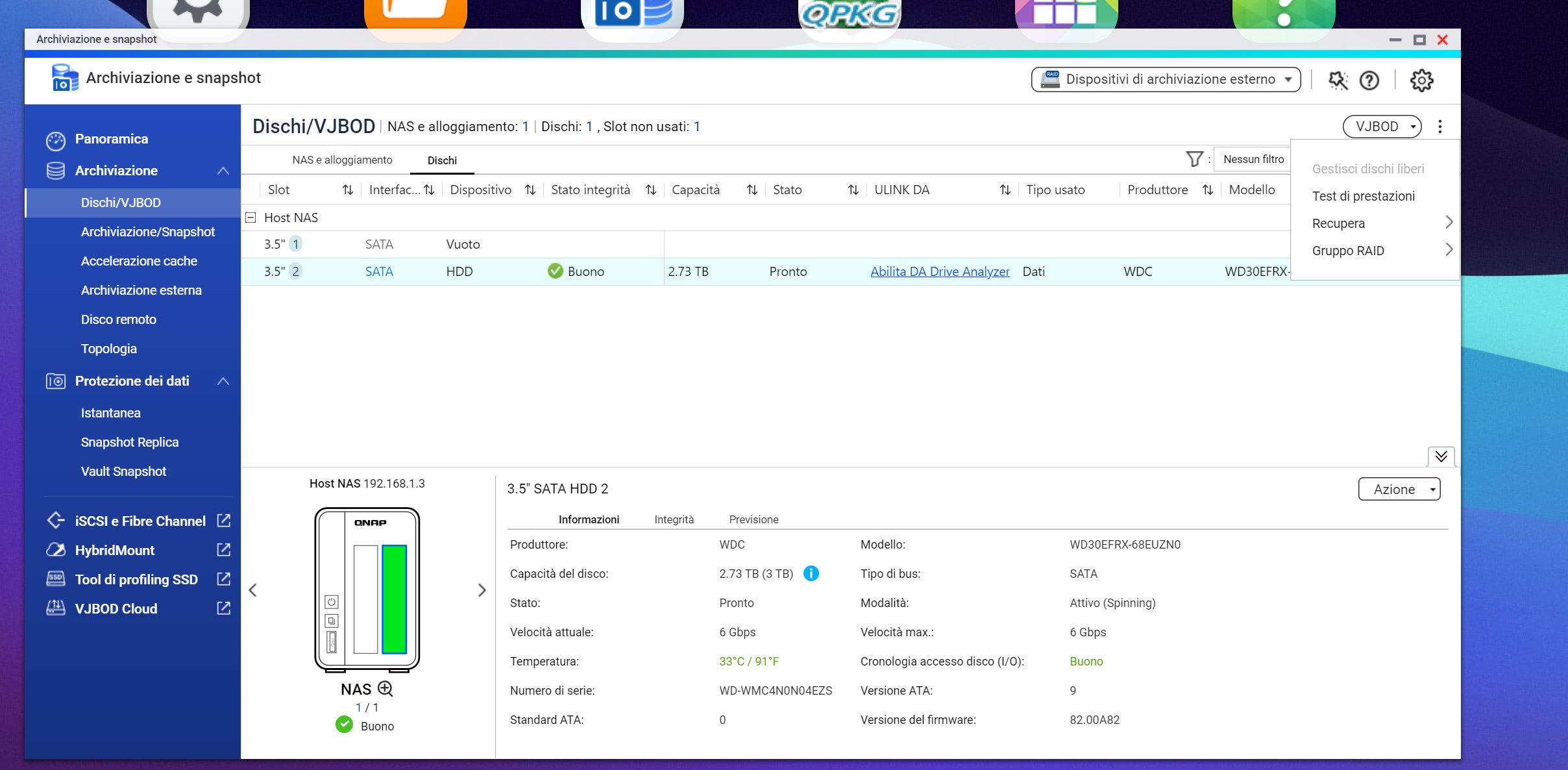
Task: Click the green disk bay in NAS diagram
Action: click(x=394, y=599)
